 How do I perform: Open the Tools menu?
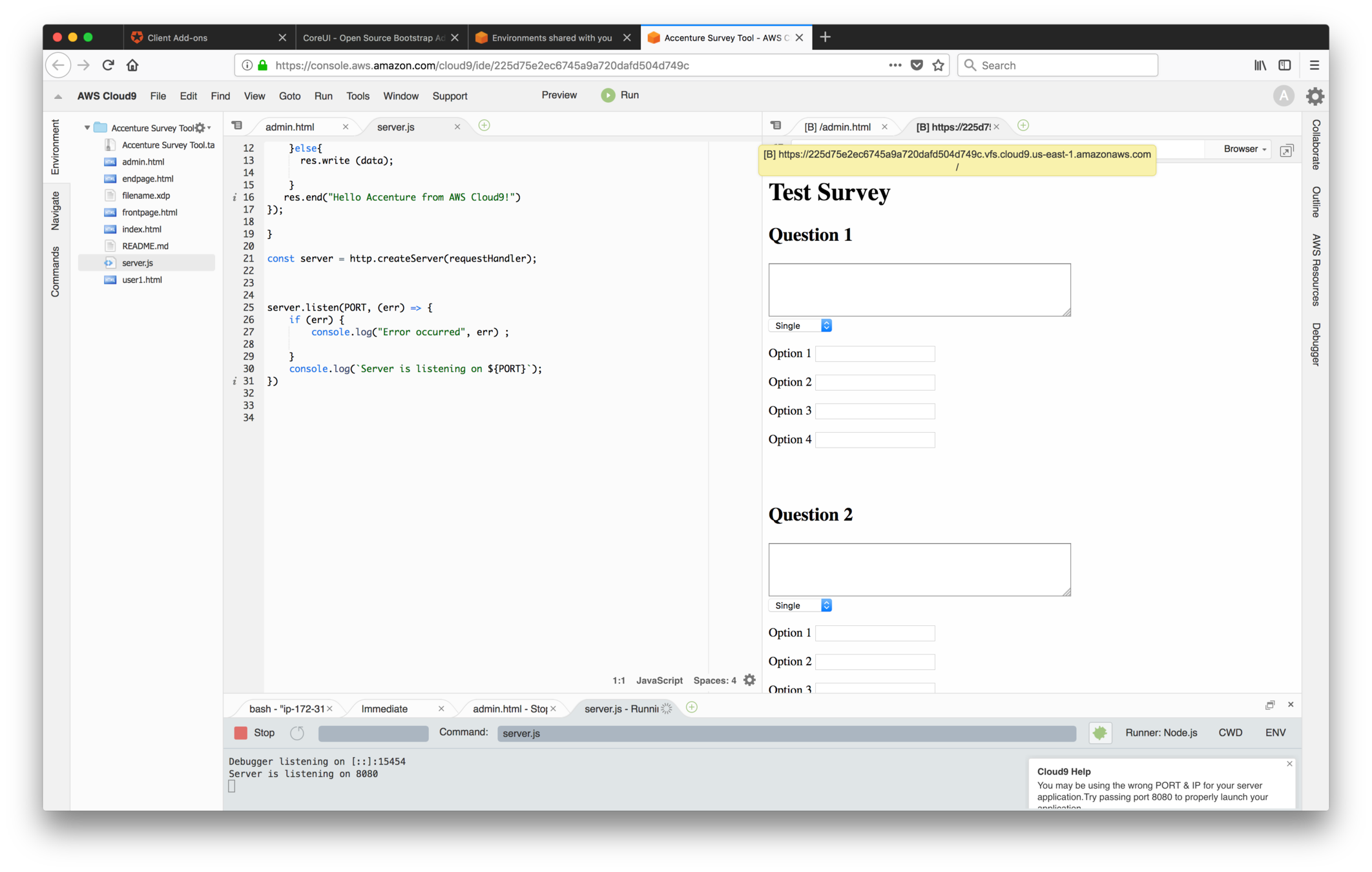(x=357, y=96)
